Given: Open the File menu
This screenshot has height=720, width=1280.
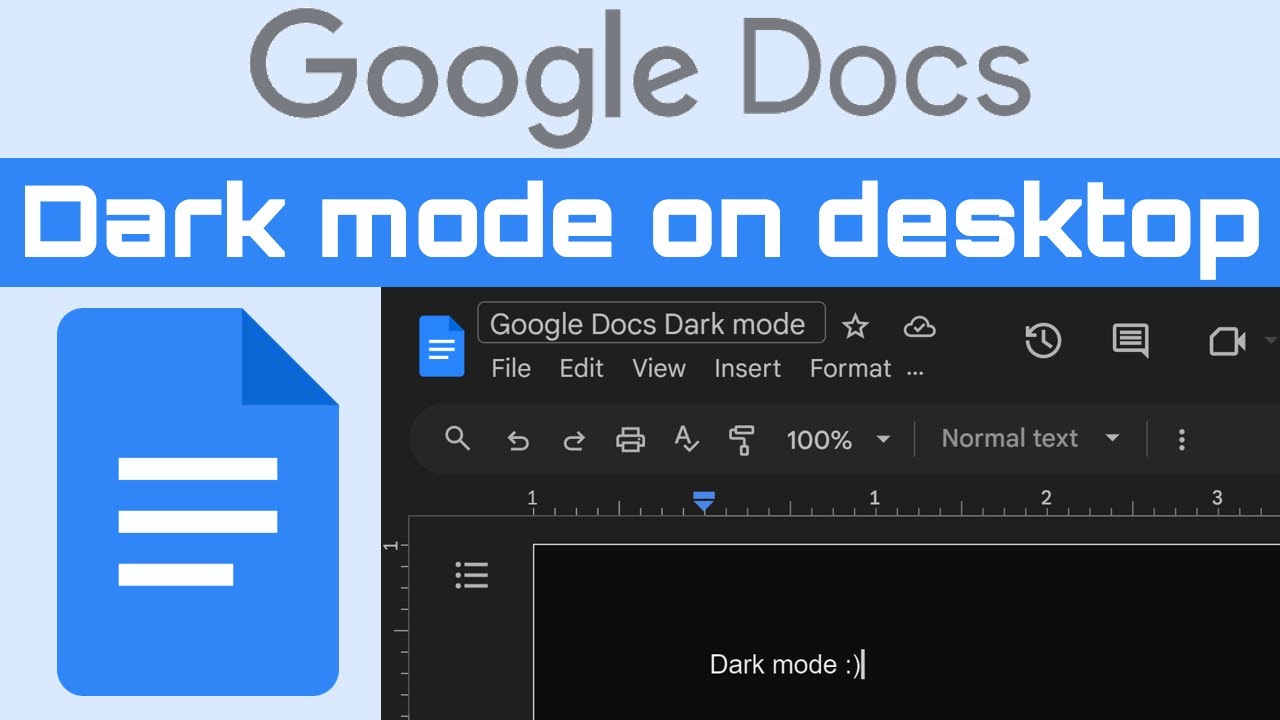Looking at the screenshot, I should 511,368.
